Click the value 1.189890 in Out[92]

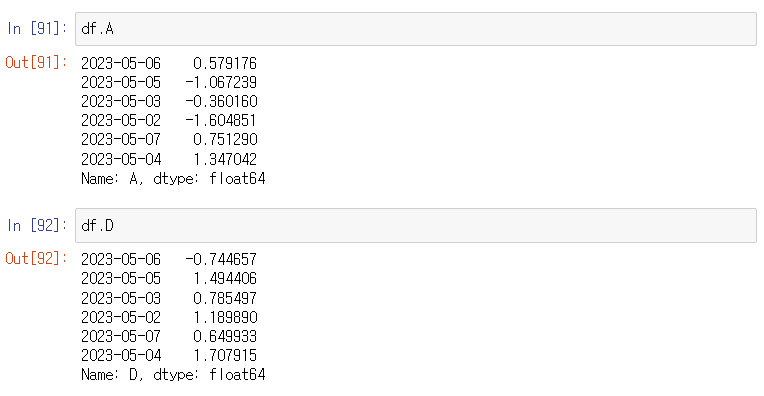225,317
